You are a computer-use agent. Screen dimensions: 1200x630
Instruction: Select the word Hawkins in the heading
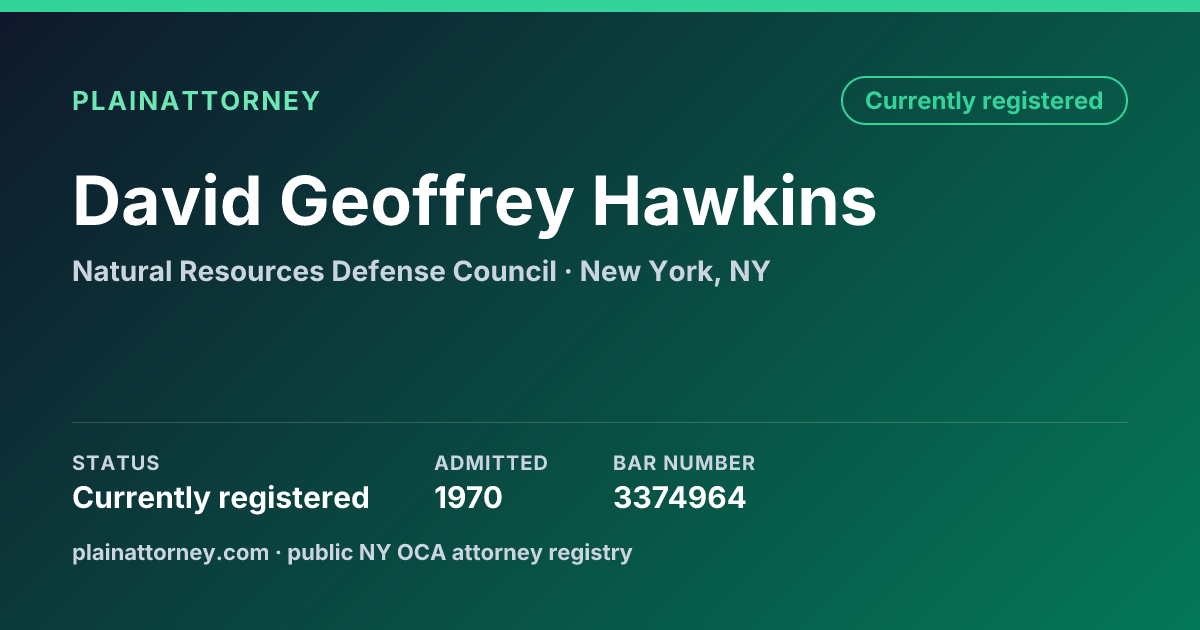point(734,200)
